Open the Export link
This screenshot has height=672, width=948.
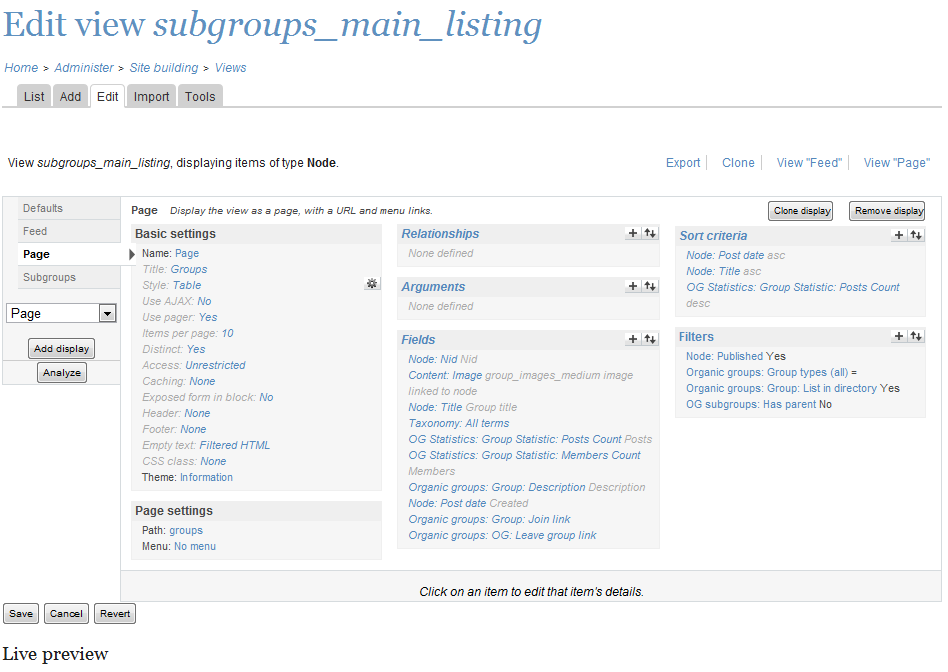click(x=683, y=163)
